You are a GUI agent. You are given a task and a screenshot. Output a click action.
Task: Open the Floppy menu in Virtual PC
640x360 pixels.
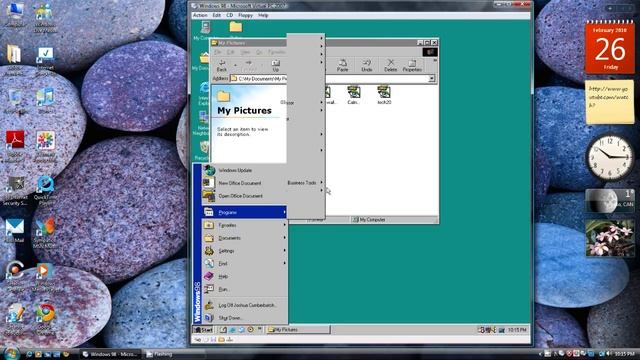pyautogui.click(x=245, y=15)
